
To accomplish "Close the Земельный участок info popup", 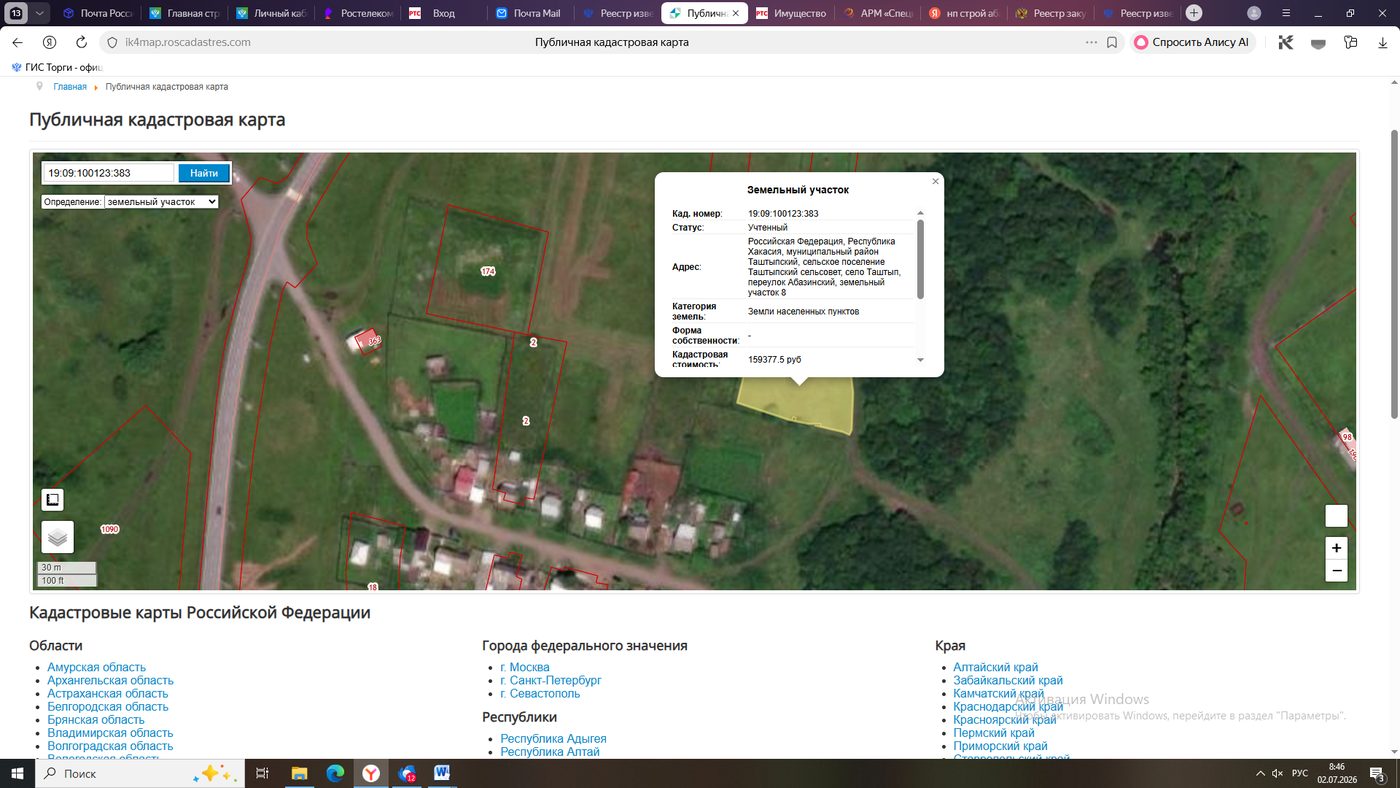I will click(x=935, y=181).
